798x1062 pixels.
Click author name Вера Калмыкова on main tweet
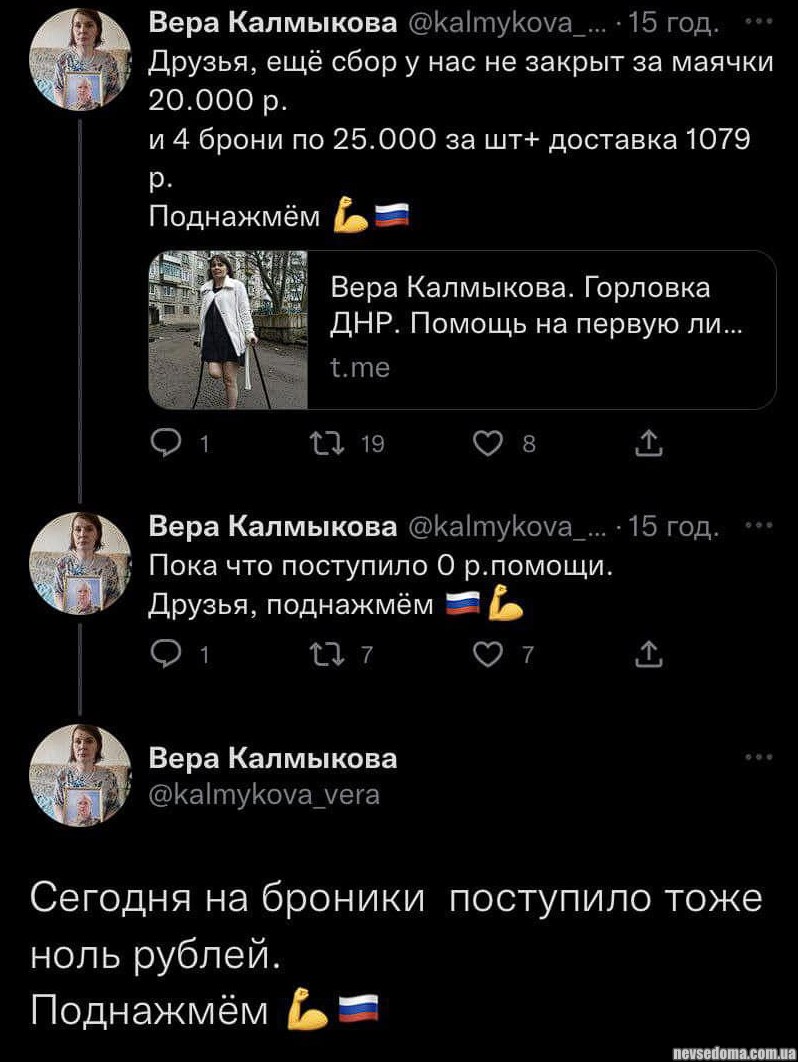click(x=273, y=759)
